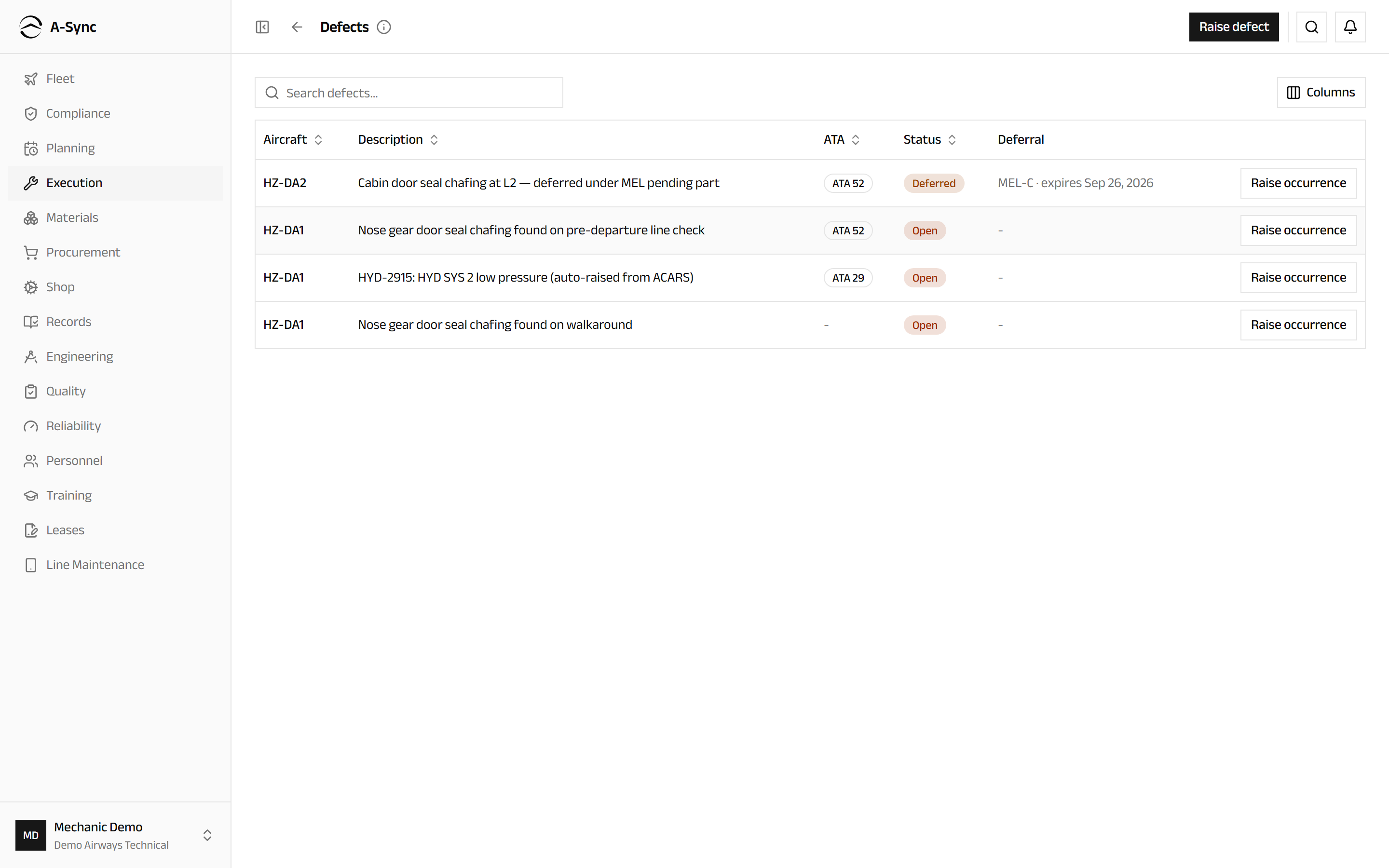Click the Shop gear icon
The image size is (1389, 868).
pyautogui.click(x=31, y=287)
